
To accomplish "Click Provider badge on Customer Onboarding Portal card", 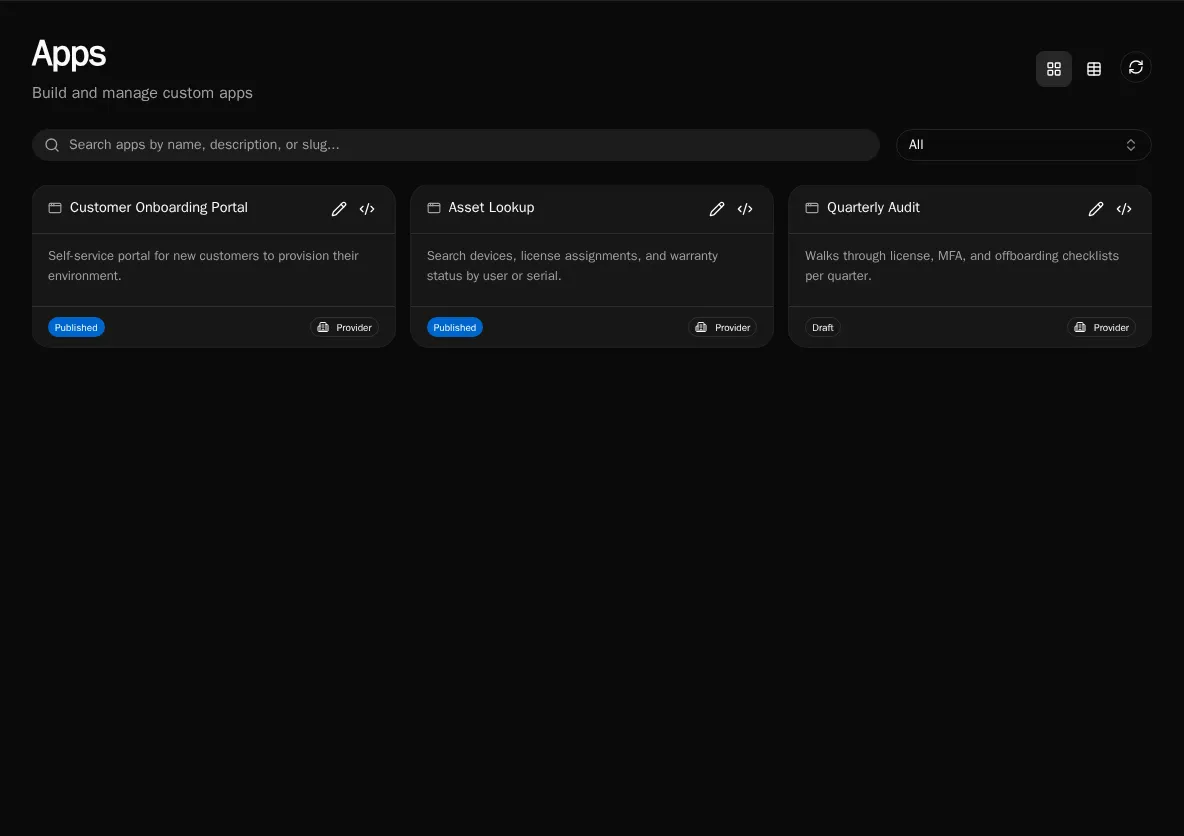I will point(344,327).
